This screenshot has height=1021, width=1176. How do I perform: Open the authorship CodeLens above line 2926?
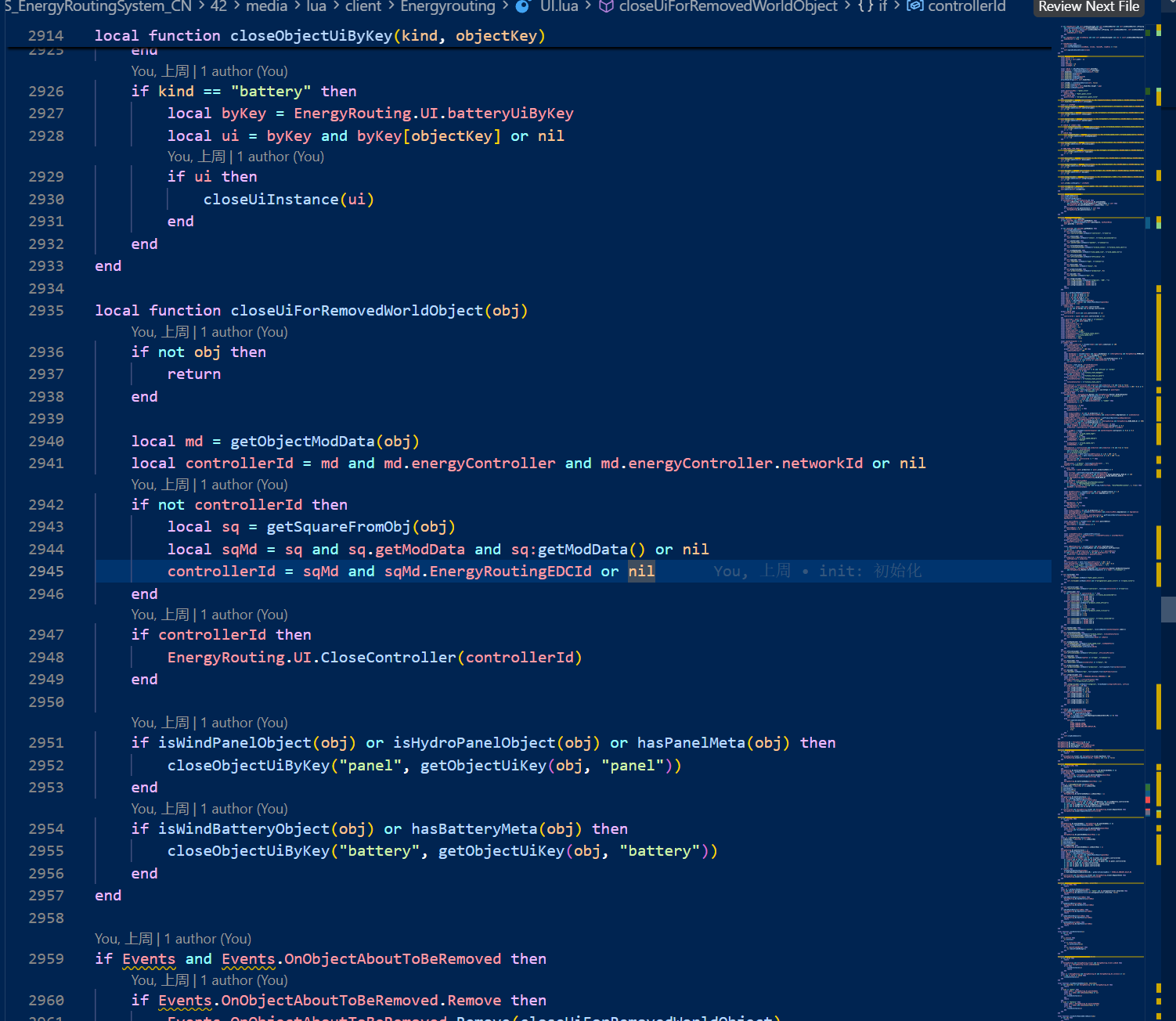(x=209, y=71)
